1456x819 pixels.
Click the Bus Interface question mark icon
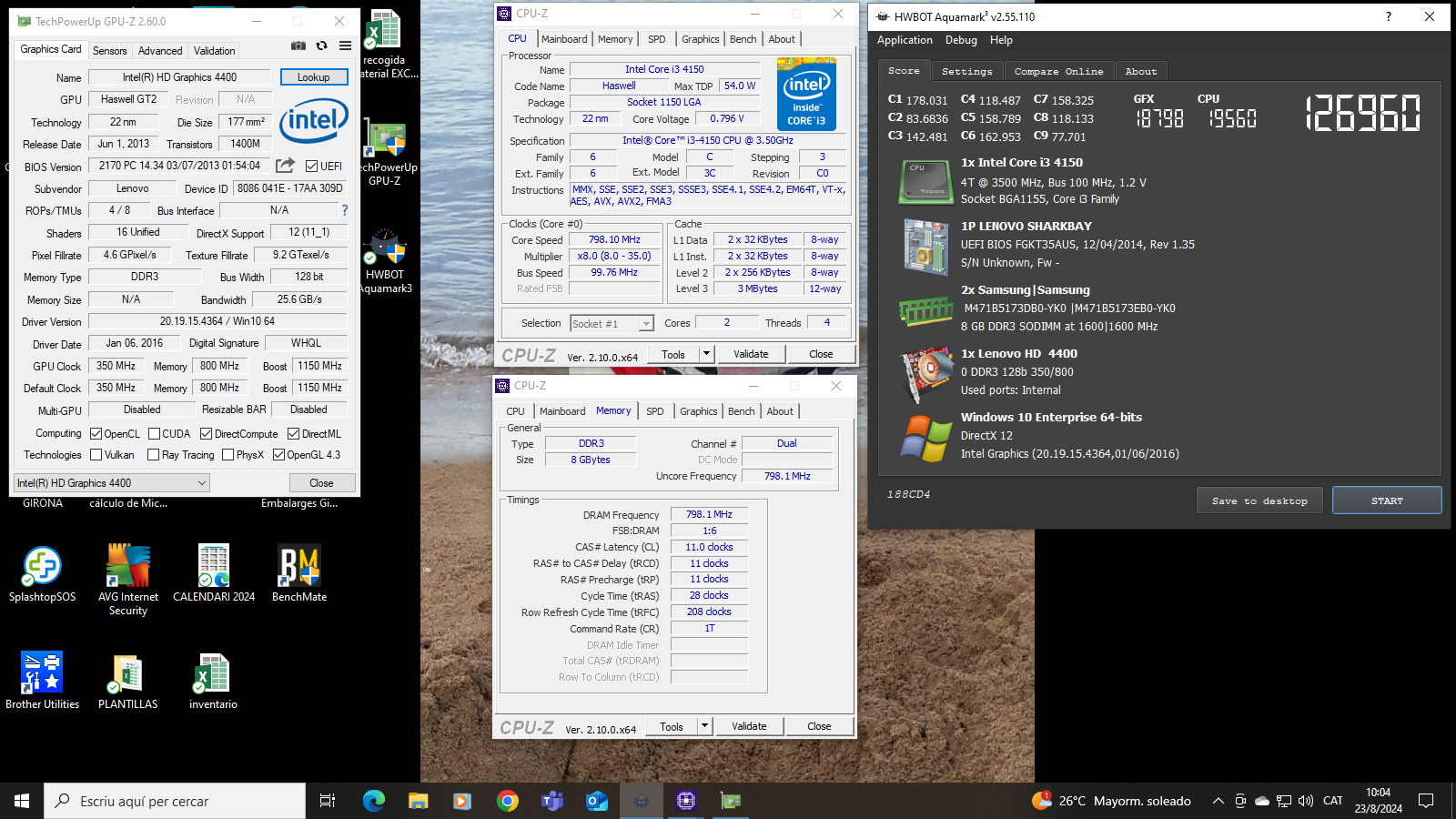click(345, 210)
